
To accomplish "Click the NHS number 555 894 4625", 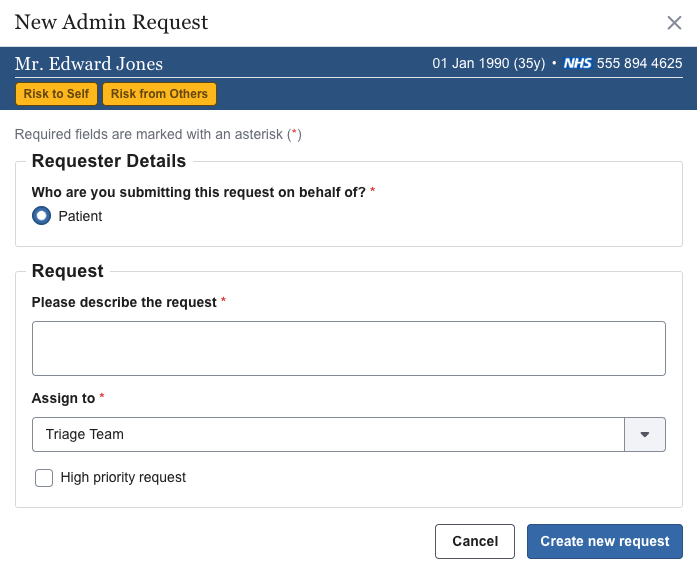I will (x=640, y=63).
